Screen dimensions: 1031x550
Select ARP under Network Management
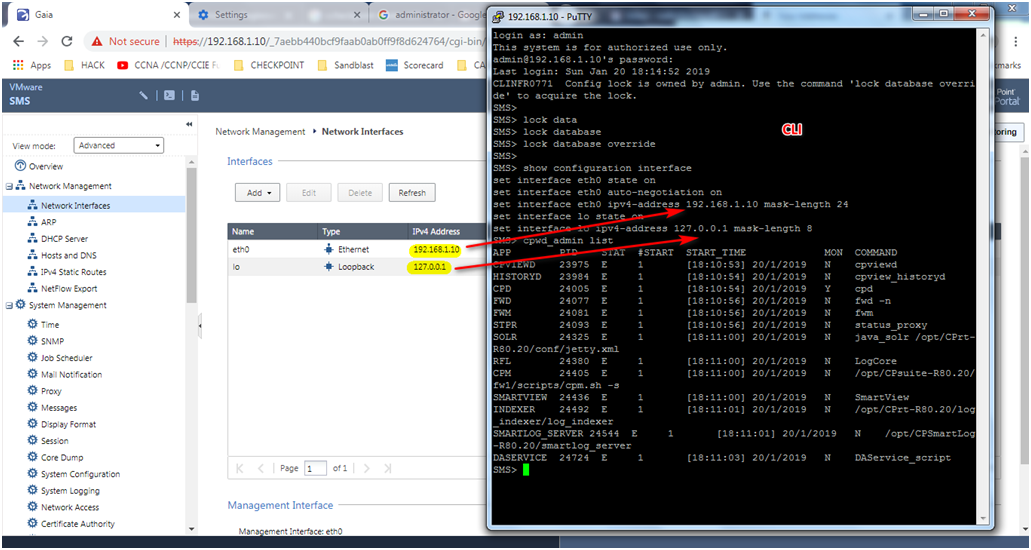49,222
